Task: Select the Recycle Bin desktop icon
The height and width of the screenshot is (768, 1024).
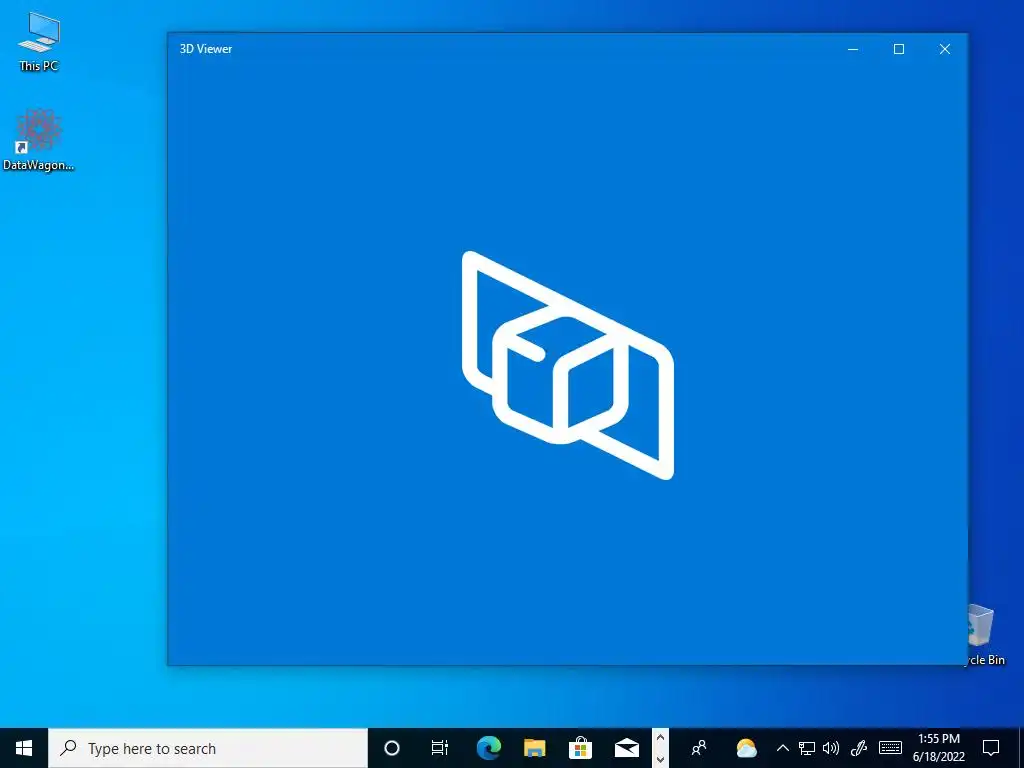Action: 983,634
